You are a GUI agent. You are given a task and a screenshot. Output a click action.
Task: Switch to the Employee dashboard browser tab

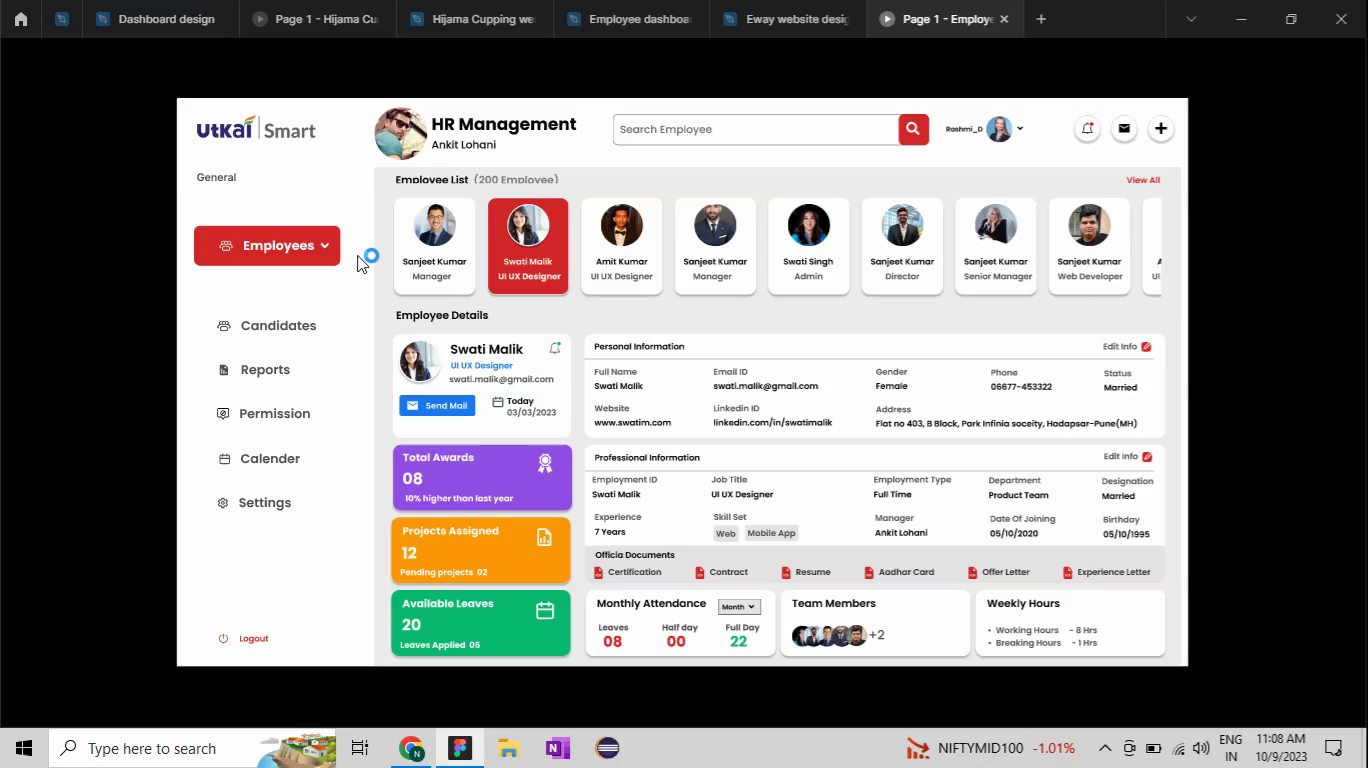(628, 18)
